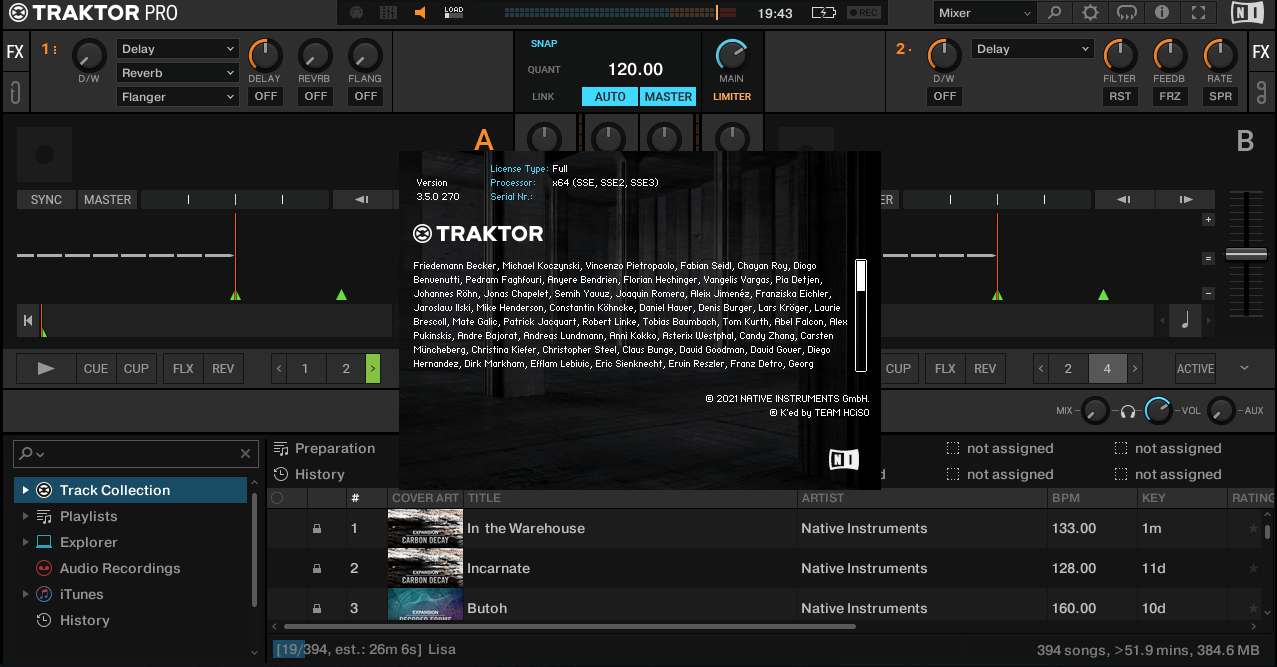Open Preferences with the gear icon
This screenshot has width=1277, height=667.
[x=1091, y=13]
